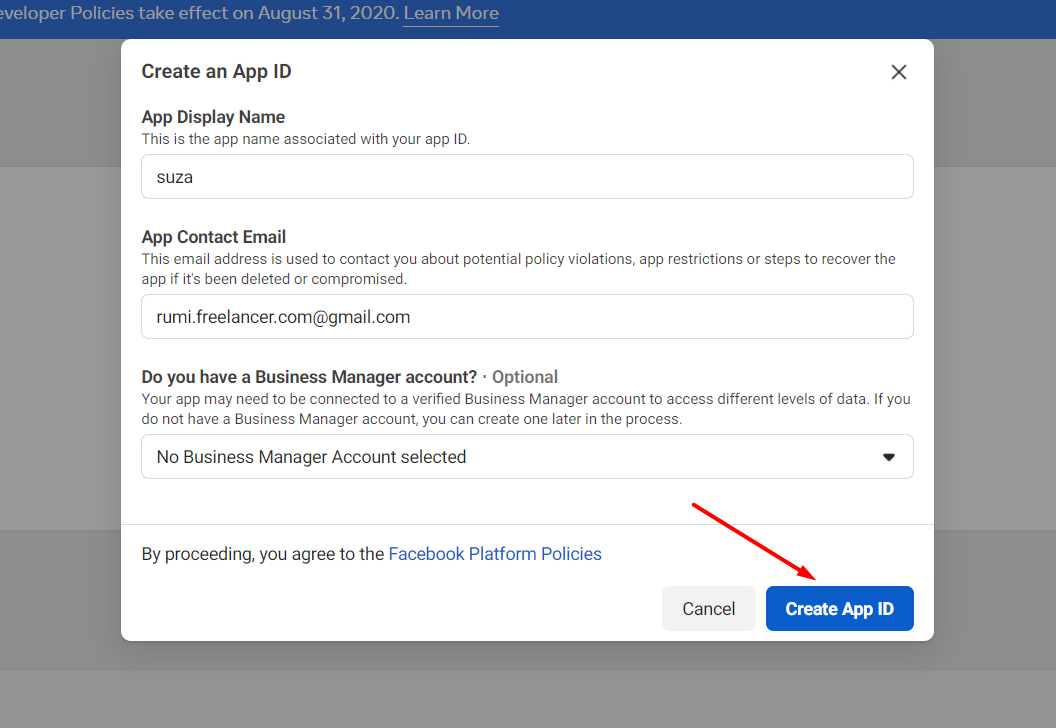Click the 'App Contact Email' label
The height and width of the screenshot is (728, 1056).
(213, 237)
